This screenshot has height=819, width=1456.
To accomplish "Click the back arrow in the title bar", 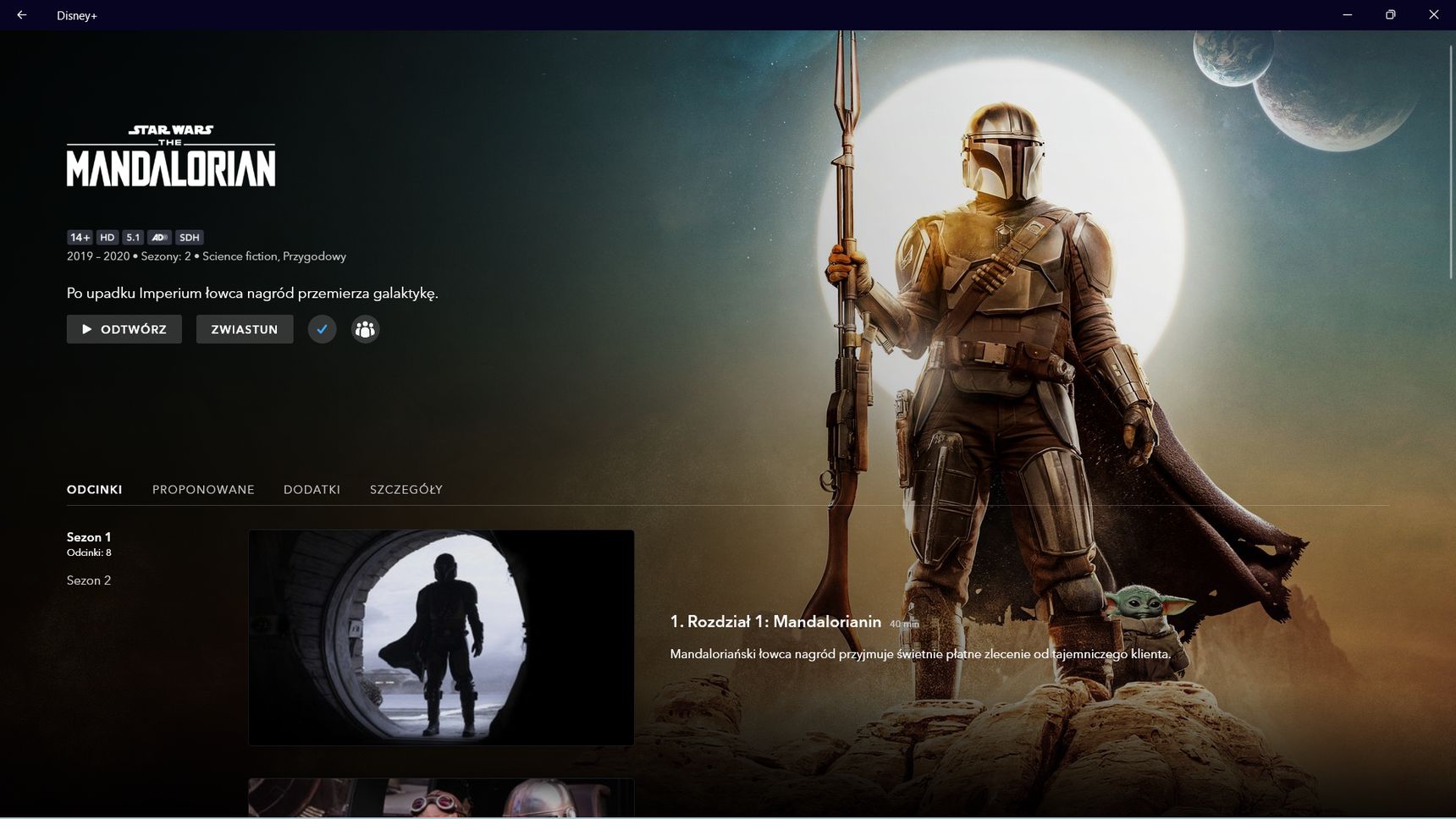I will [x=22, y=15].
